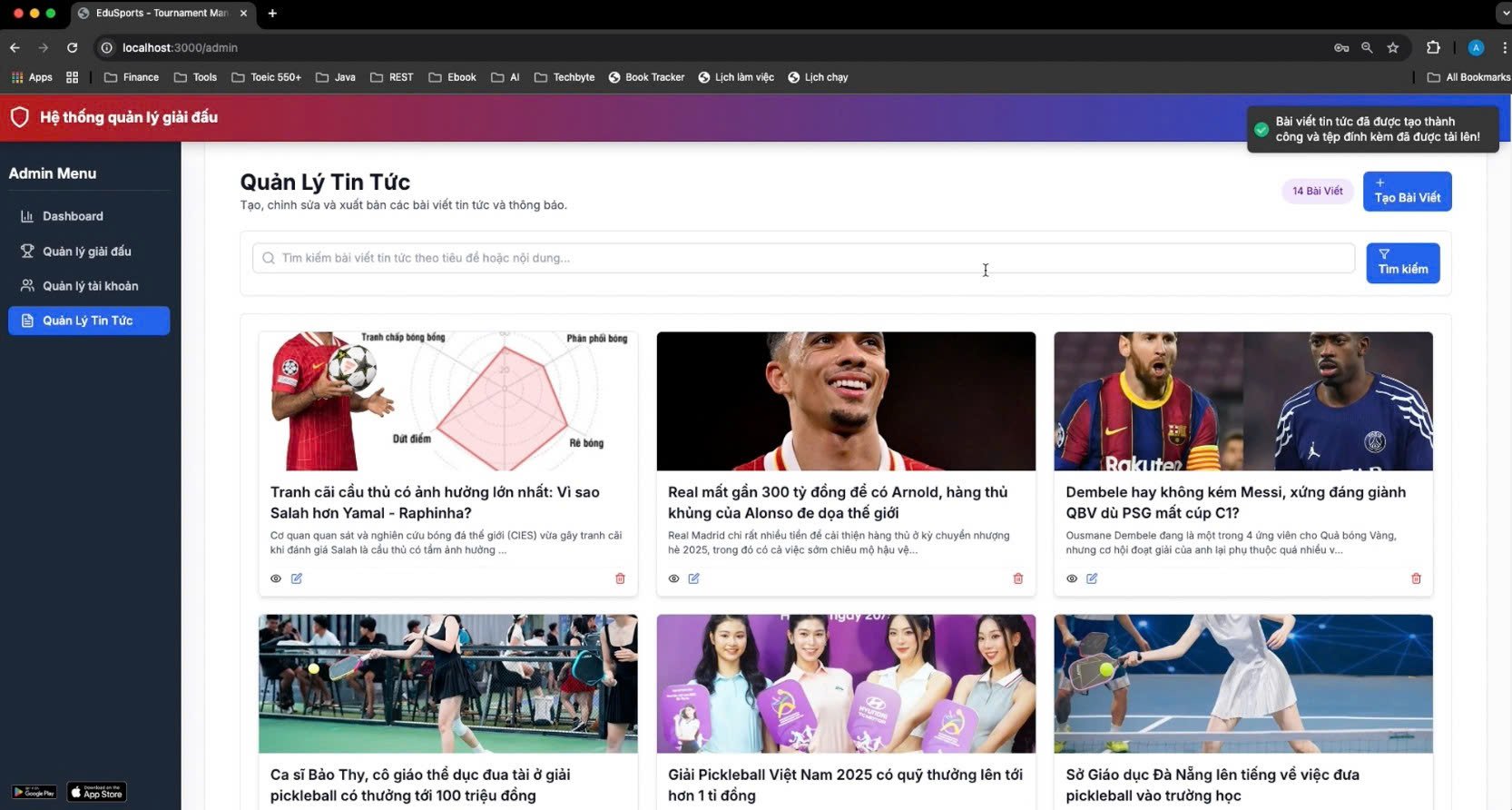Viewport: 1512px width, 810px height.
Task: Open the Finance bookmark folder
Action: click(x=132, y=77)
